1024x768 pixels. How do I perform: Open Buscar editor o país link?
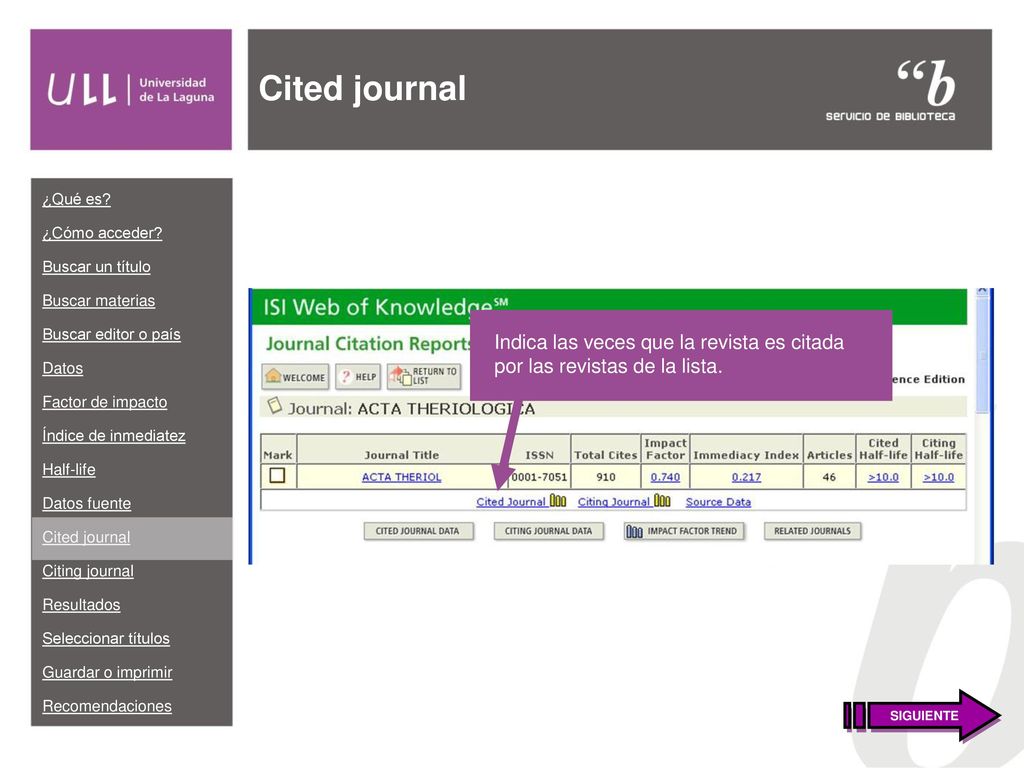111,334
